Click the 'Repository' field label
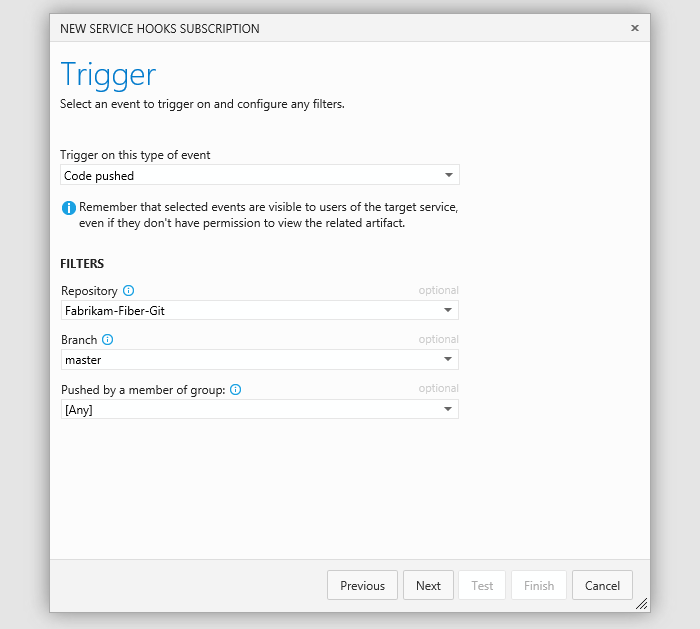This screenshot has width=700, height=629. tap(89, 291)
